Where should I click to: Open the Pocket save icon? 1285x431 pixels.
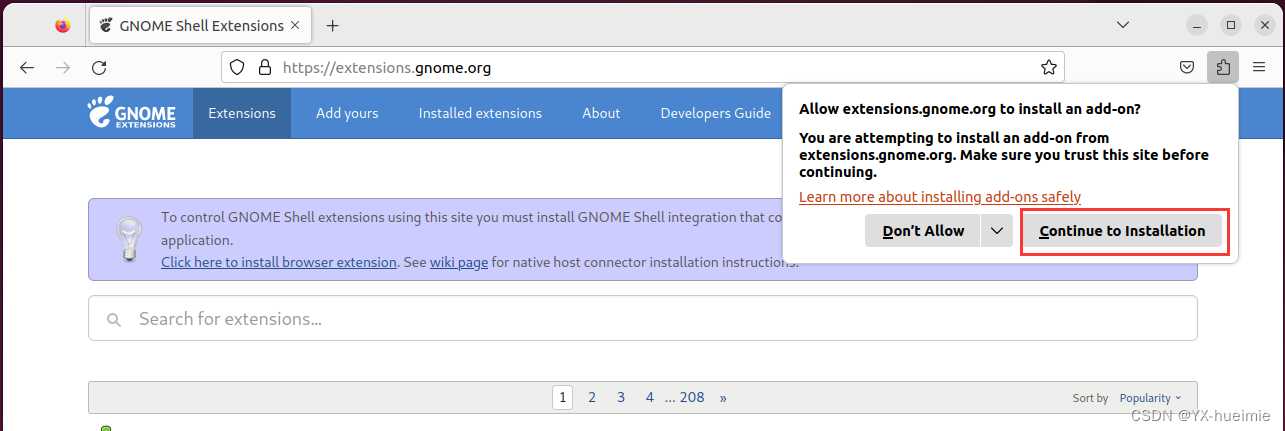point(1187,68)
